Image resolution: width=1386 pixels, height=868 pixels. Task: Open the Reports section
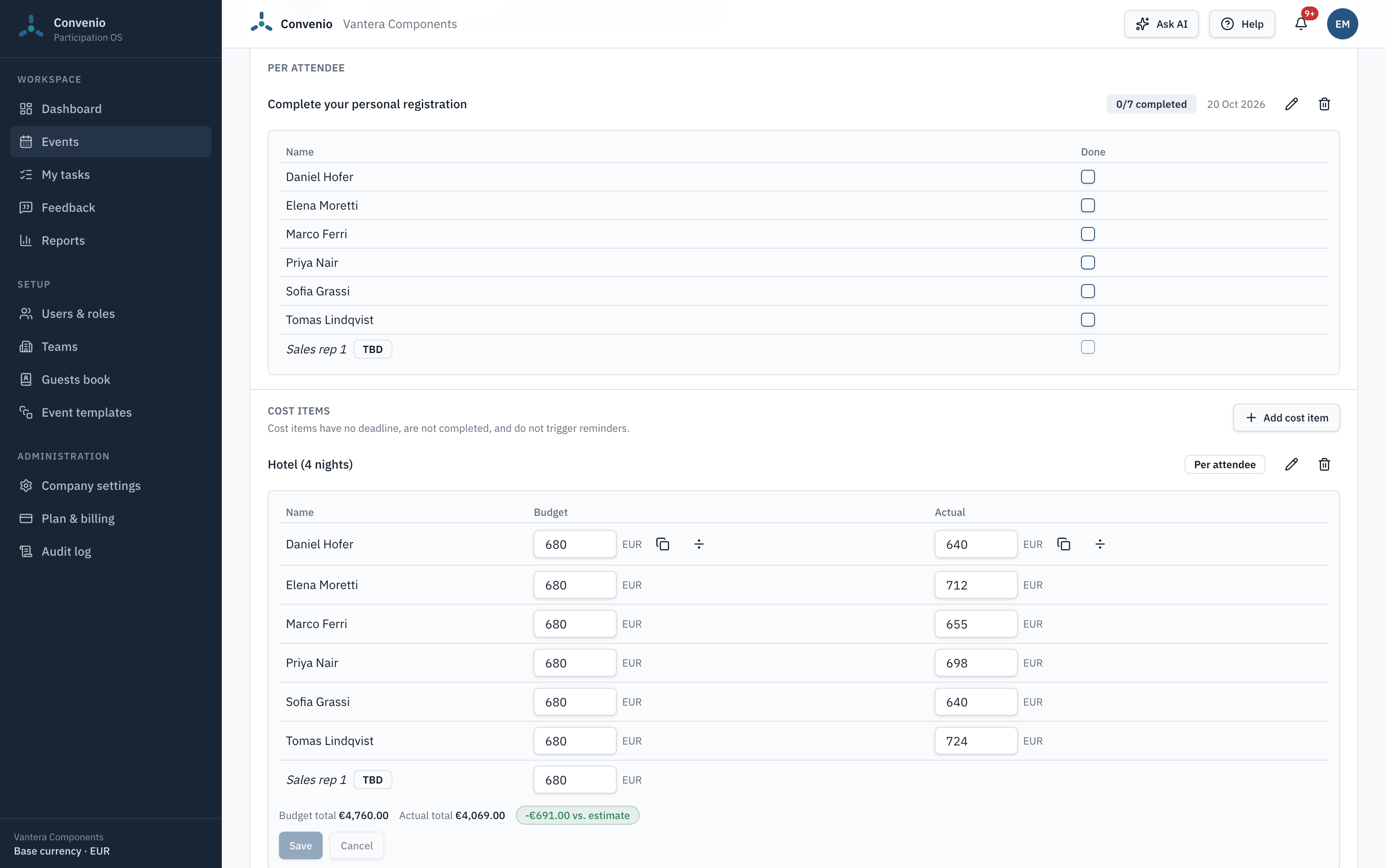pos(111,240)
